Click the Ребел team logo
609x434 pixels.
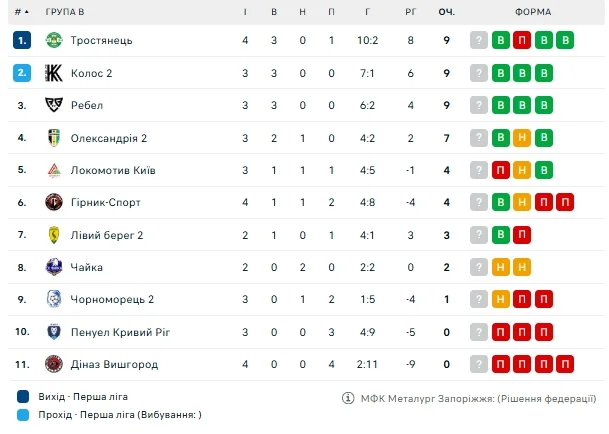click(54, 105)
